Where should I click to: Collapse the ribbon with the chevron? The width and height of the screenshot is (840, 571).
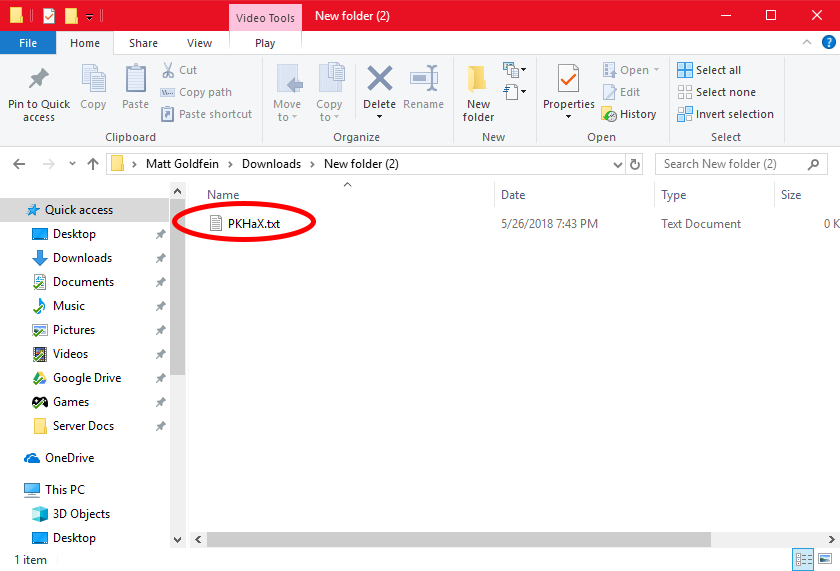point(806,43)
